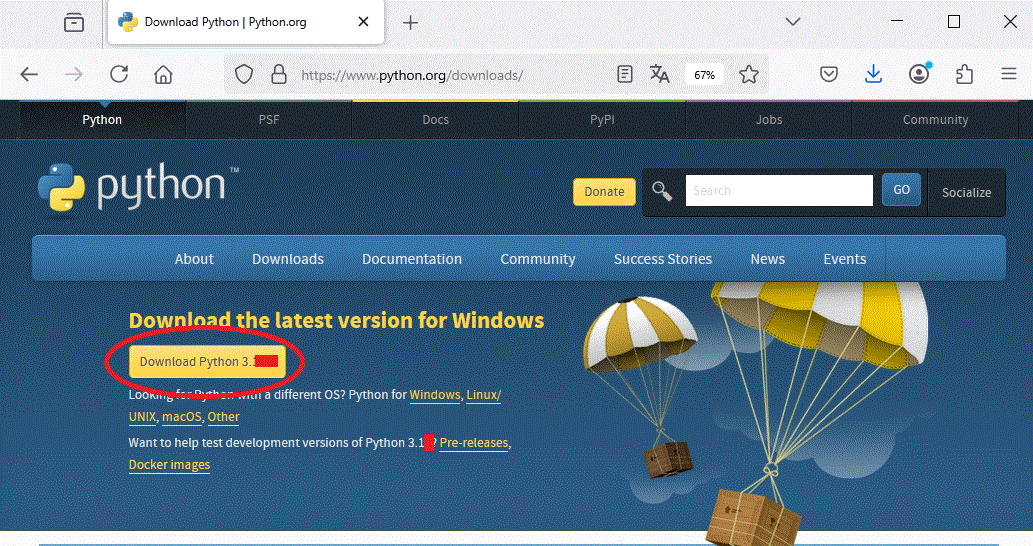
Task: Click the forward navigation arrow
Action: (x=74, y=74)
